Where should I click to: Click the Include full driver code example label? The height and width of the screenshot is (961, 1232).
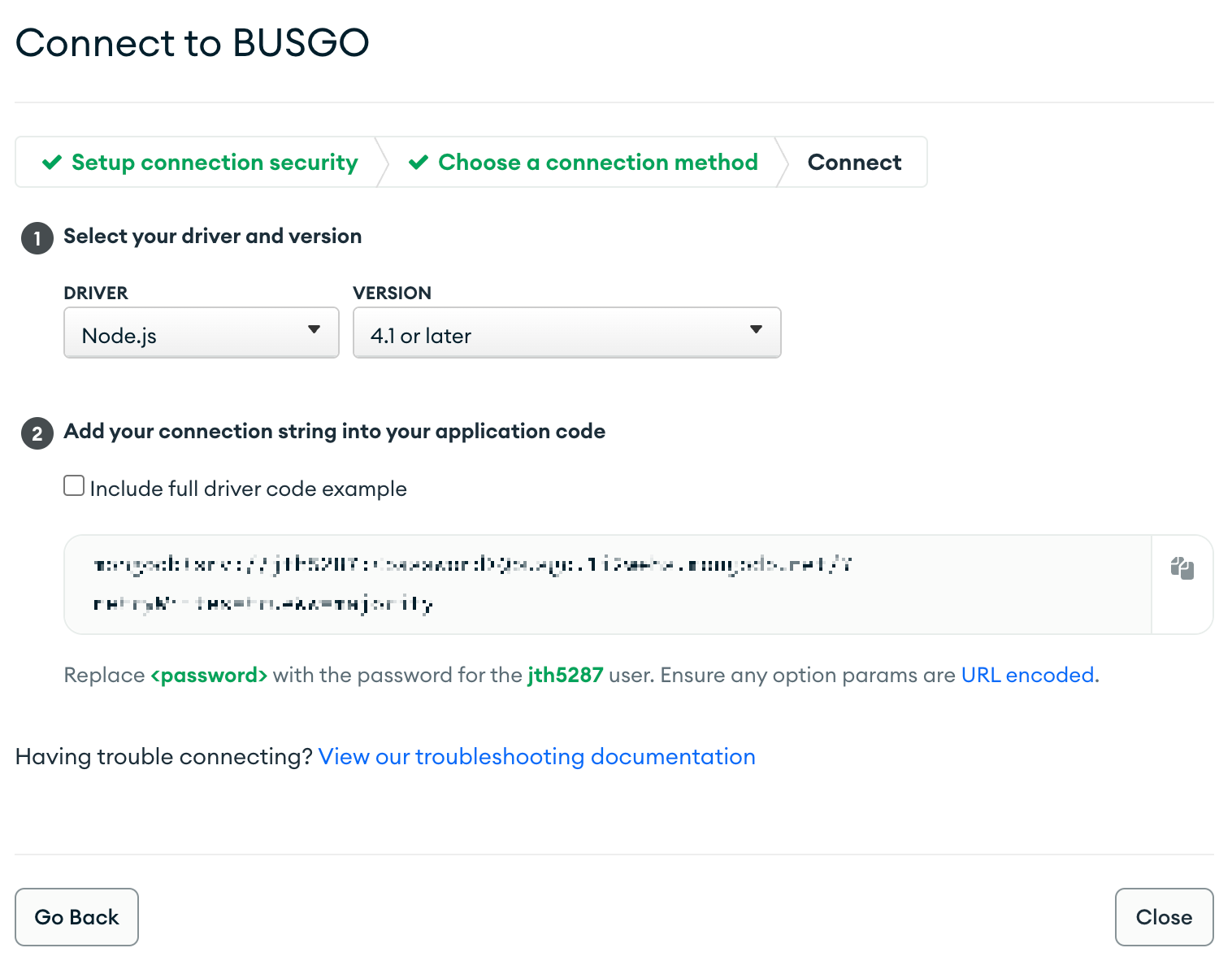[248, 489]
